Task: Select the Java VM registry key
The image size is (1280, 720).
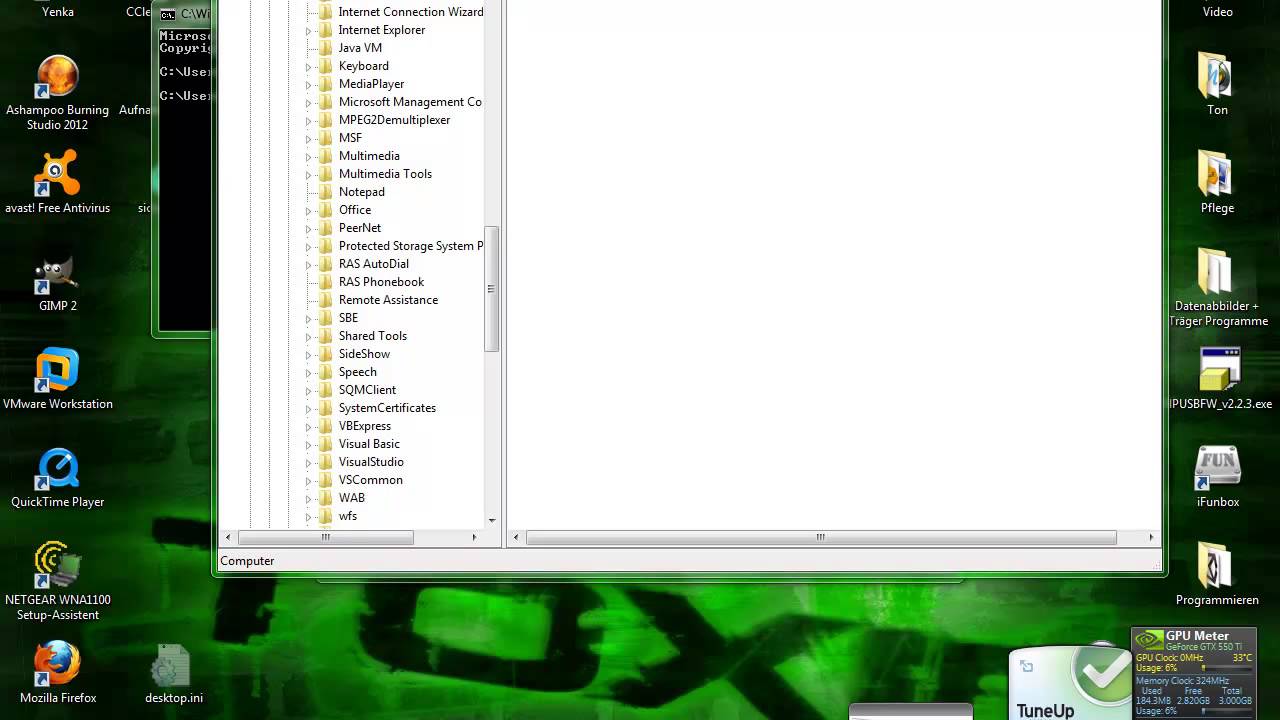Action: tap(360, 48)
